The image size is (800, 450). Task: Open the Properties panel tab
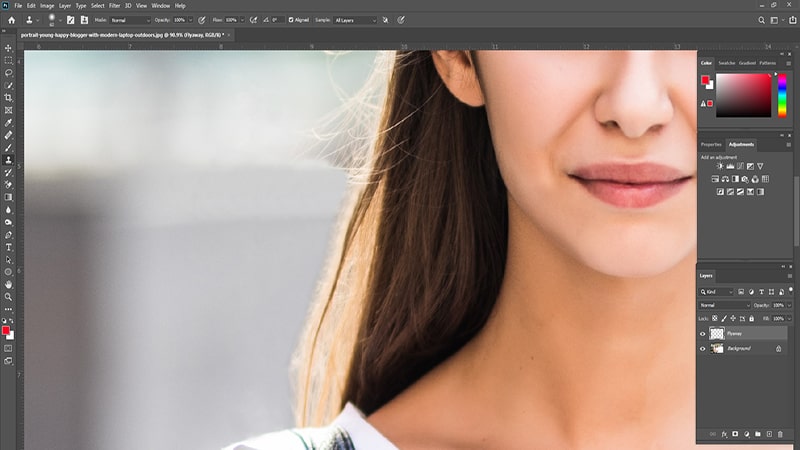point(711,144)
